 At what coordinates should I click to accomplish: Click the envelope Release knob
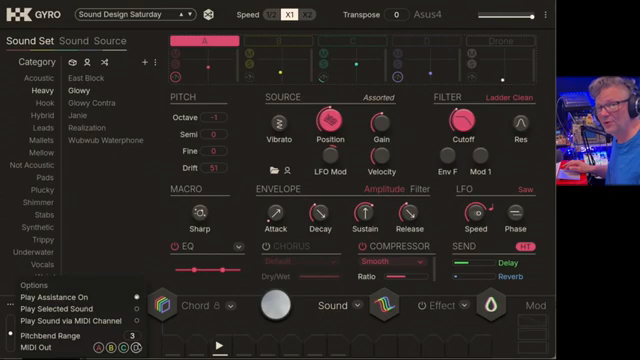(409, 213)
